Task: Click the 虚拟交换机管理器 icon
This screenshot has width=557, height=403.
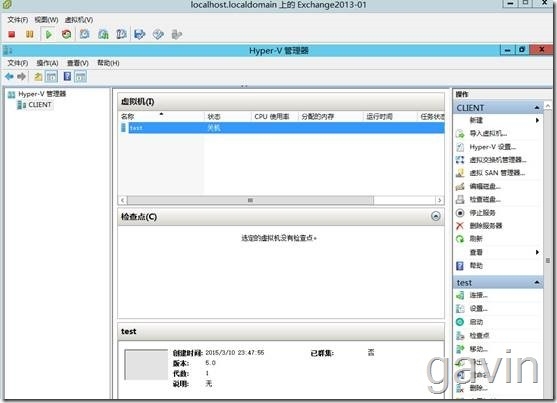Action: point(460,160)
